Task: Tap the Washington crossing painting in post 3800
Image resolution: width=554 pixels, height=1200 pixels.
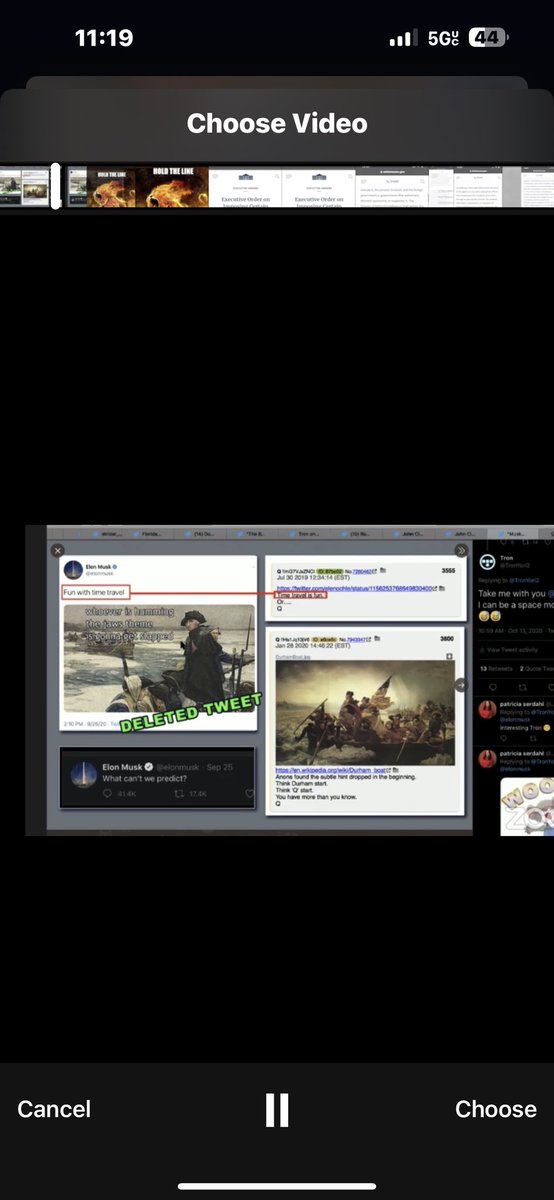Action: coord(363,712)
